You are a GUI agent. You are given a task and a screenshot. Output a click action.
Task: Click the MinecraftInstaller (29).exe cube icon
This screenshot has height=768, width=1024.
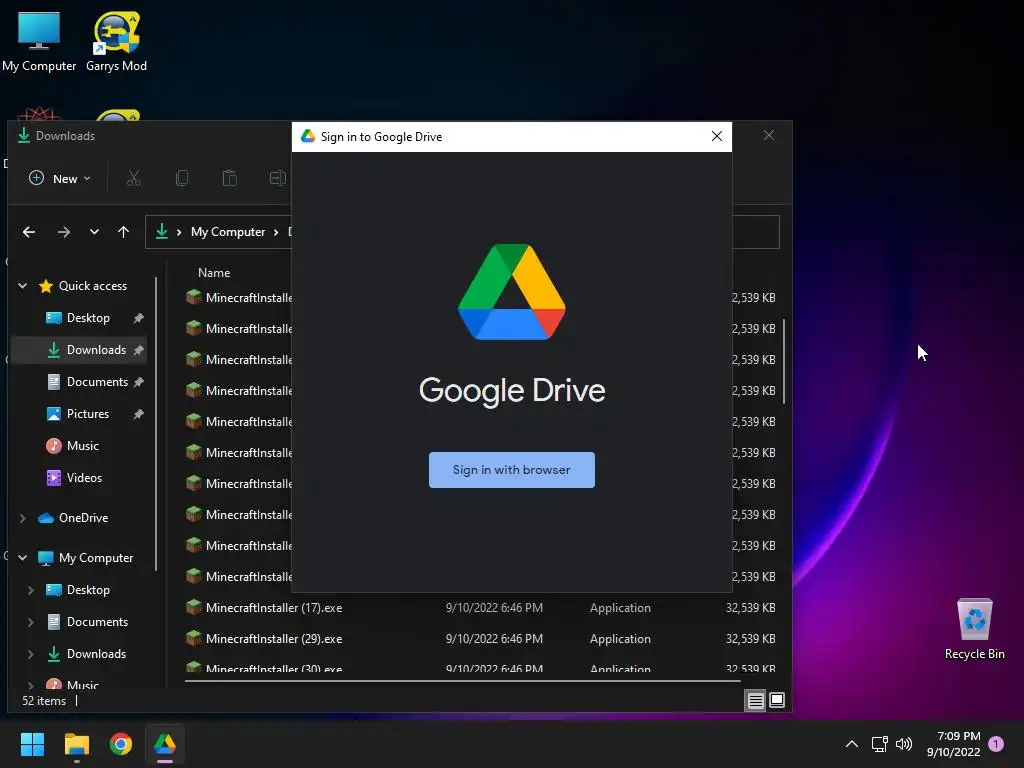(193, 638)
